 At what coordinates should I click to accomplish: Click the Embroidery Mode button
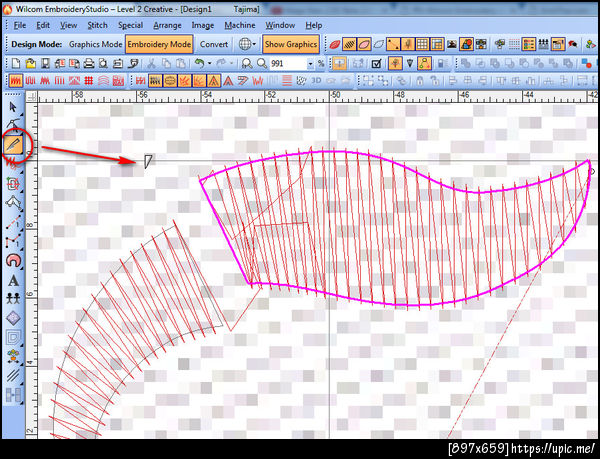tap(159, 44)
